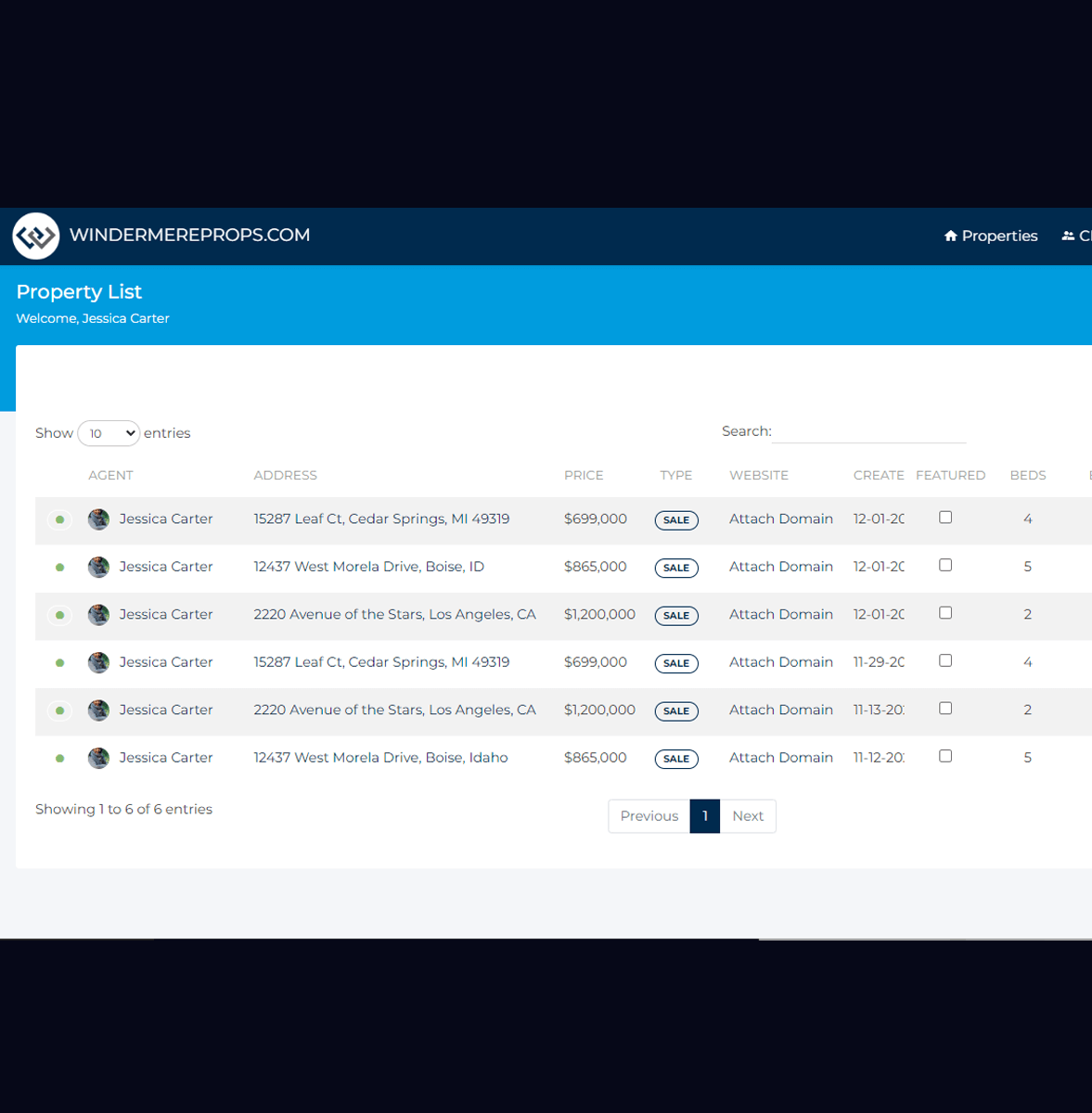Viewport: 1092px width, 1113px height.
Task: Click green status dot for $699,000 first row
Action: (59, 519)
